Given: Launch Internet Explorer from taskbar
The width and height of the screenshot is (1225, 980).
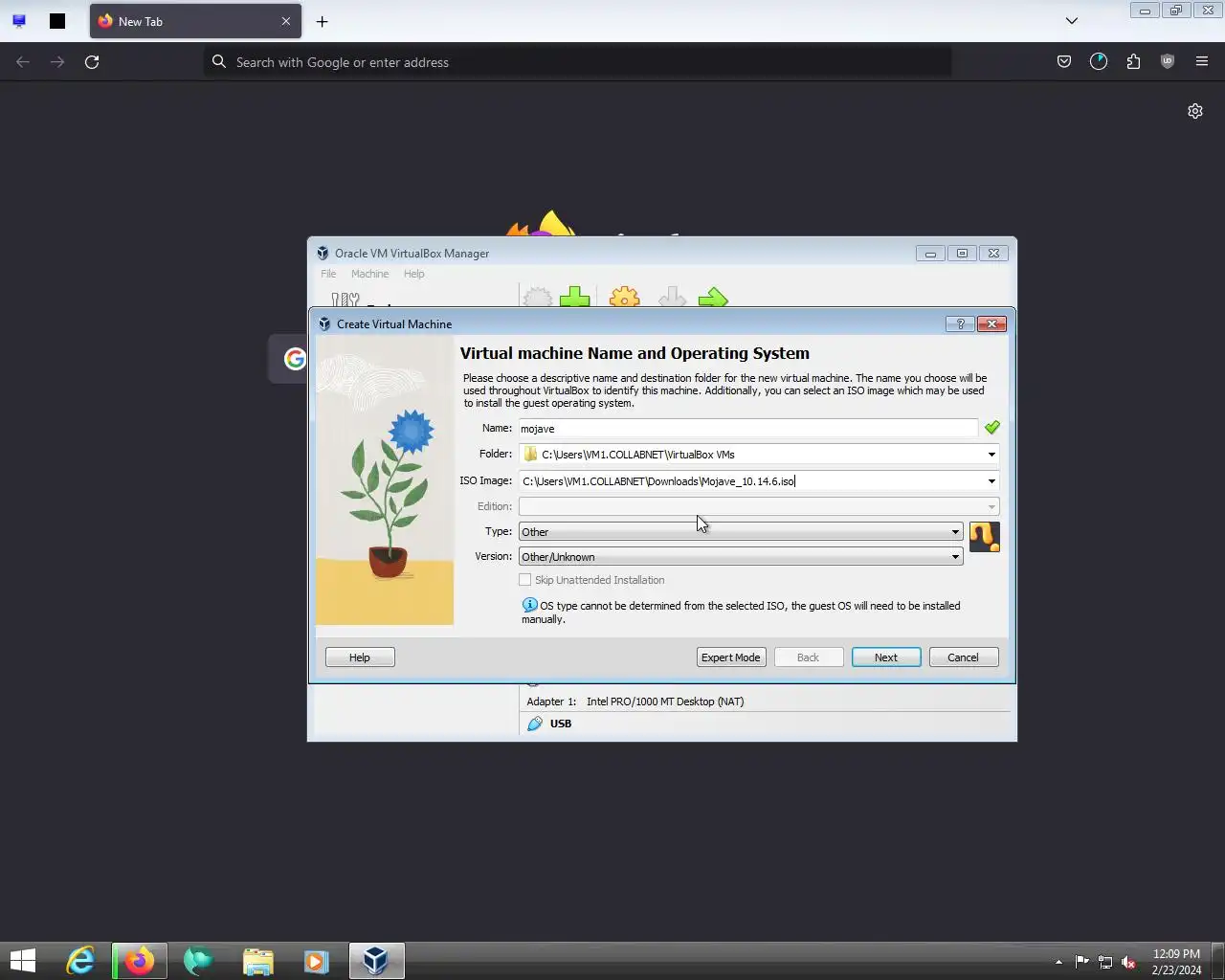Looking at the screenshot, I should click(80, 961).
